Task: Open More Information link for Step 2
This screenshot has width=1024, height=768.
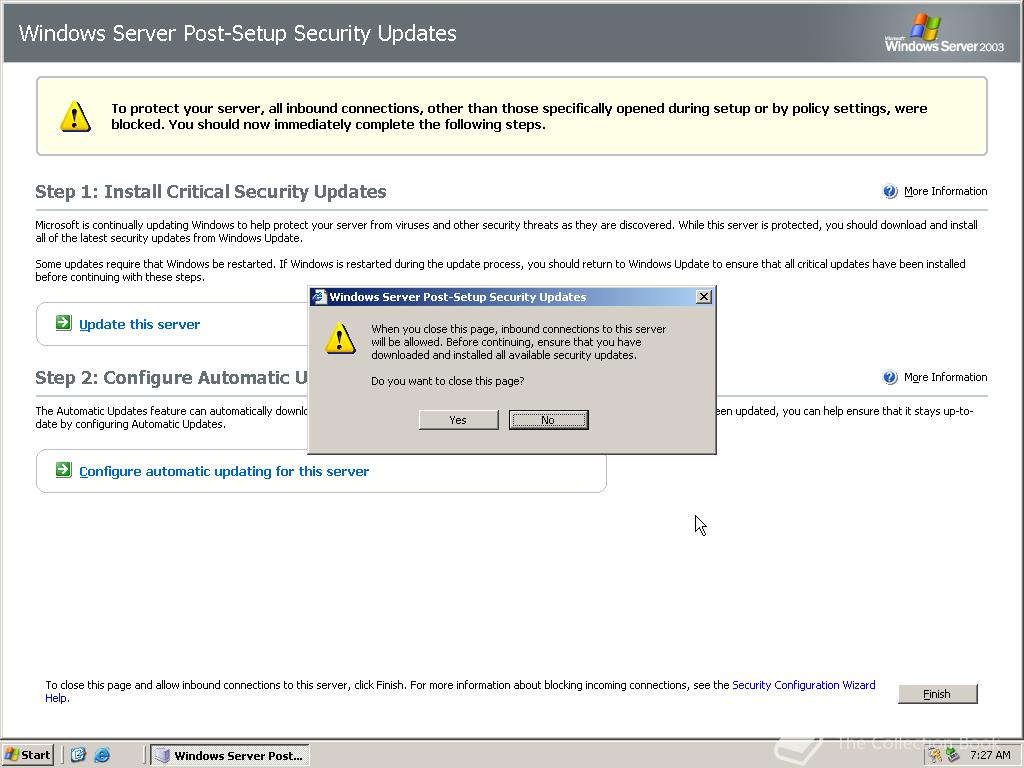Action: click(x=946, y=377)
